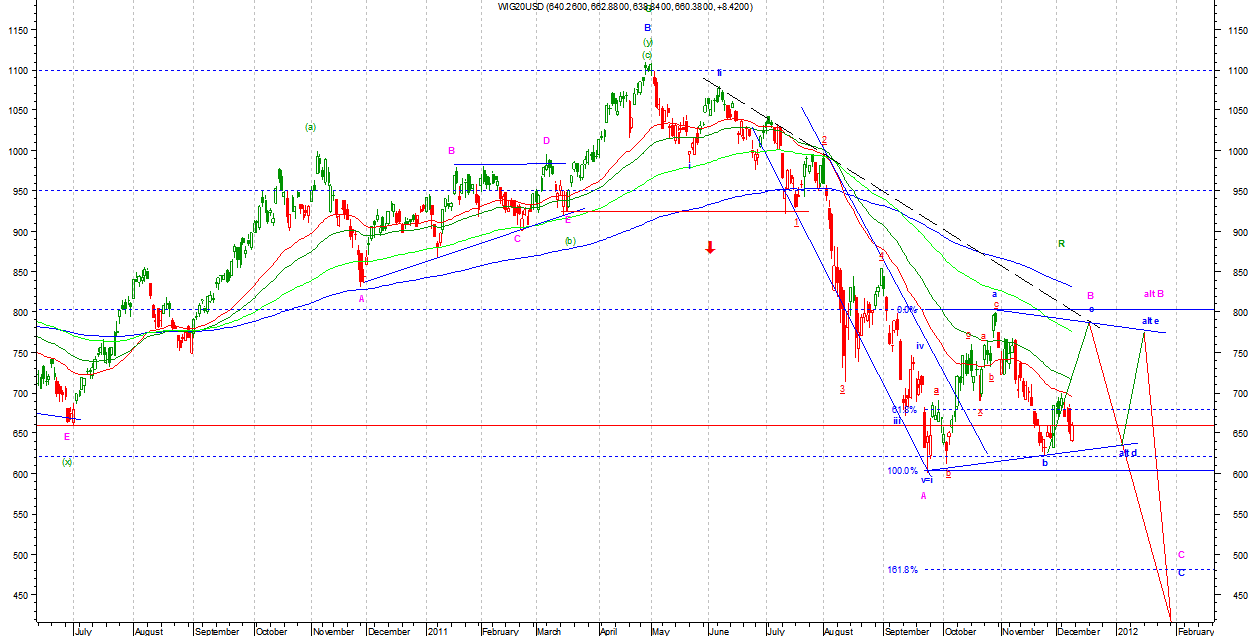Click the green (a) wave label
Viewport: 1250px width, 636px height.
pyautogui.click(x=310, y=127)
